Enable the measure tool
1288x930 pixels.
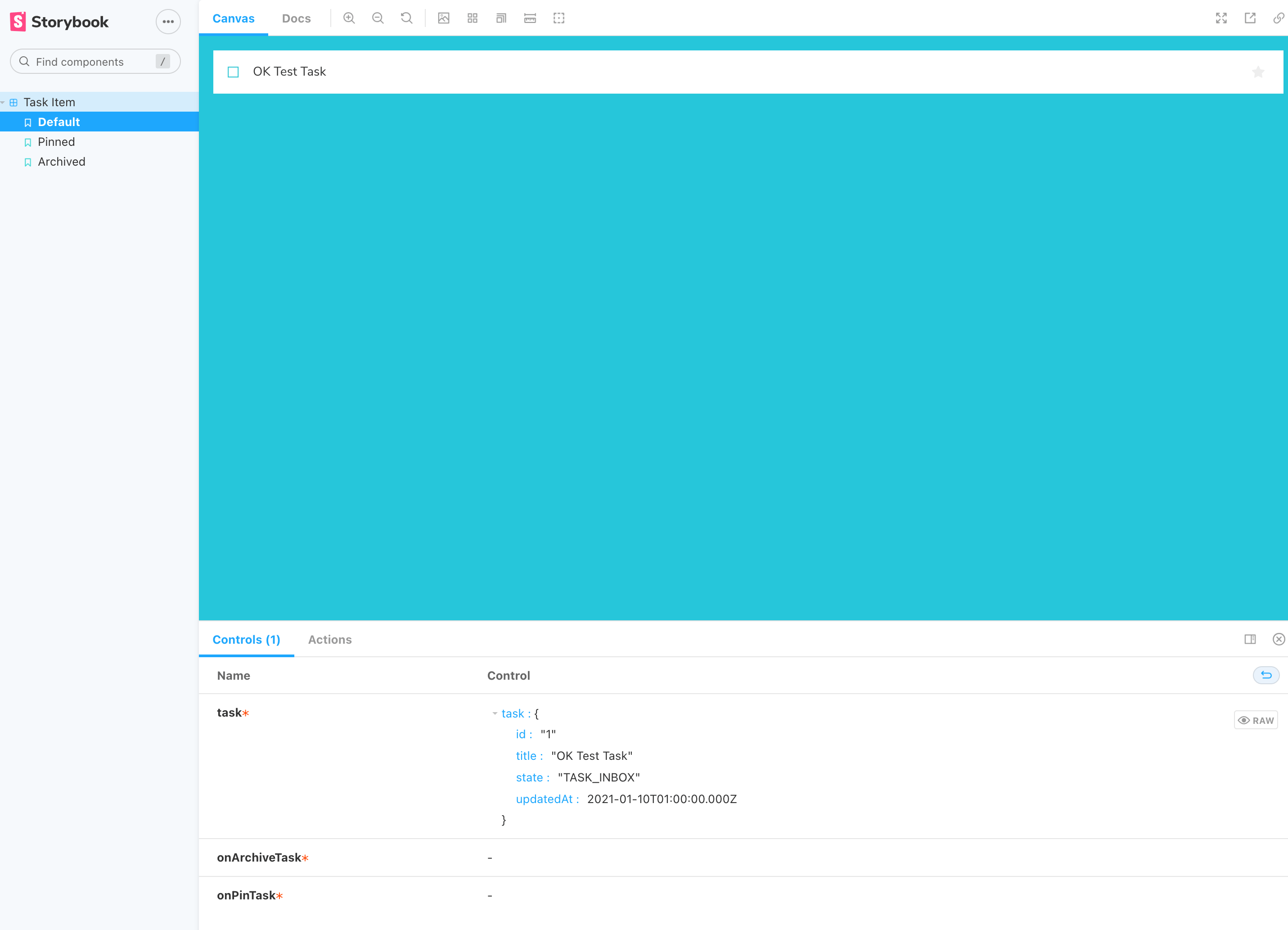click(x=529, y=18)
